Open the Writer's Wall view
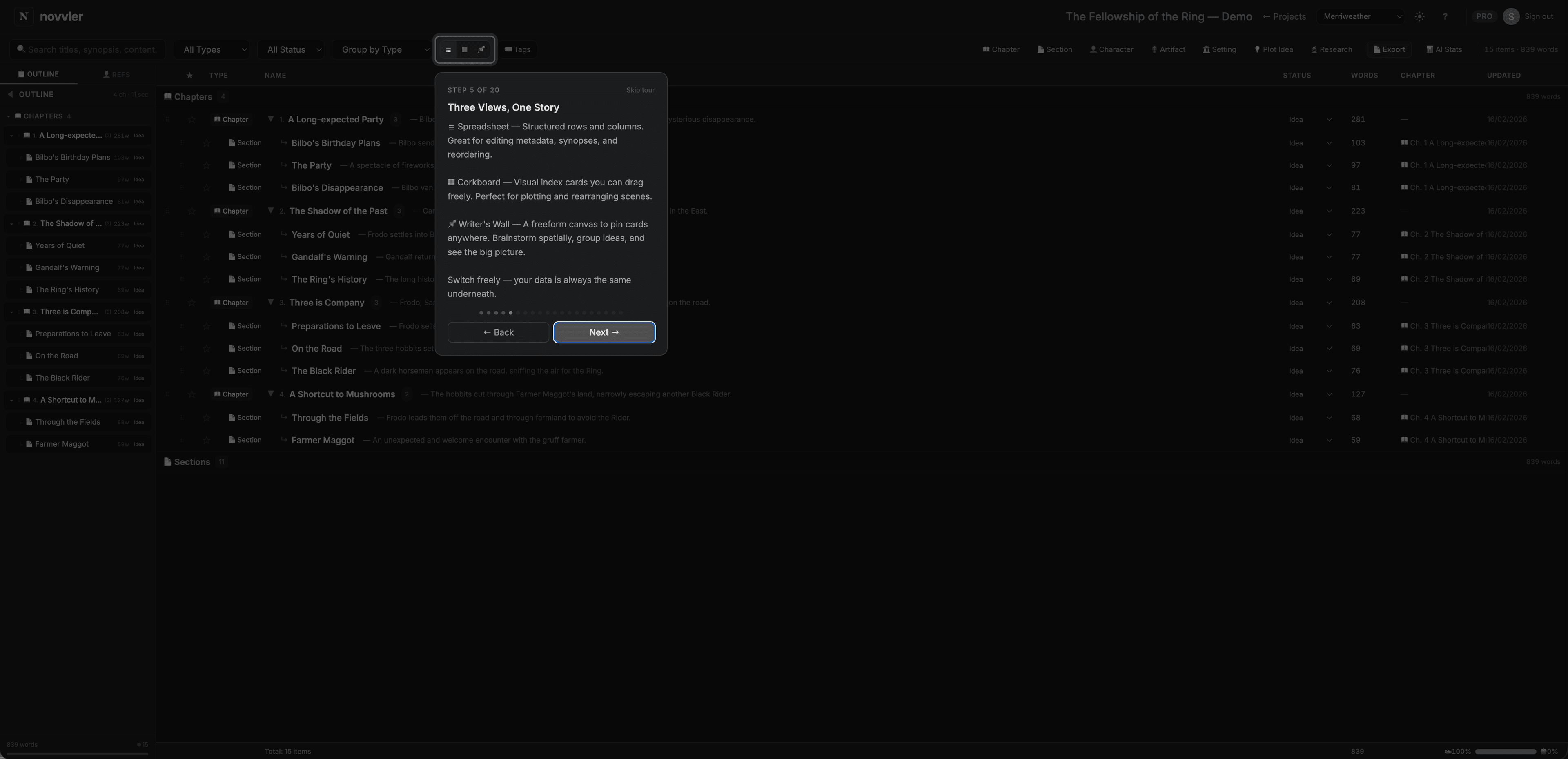This screenshot has width=1568, height=759. click(481, 49)
